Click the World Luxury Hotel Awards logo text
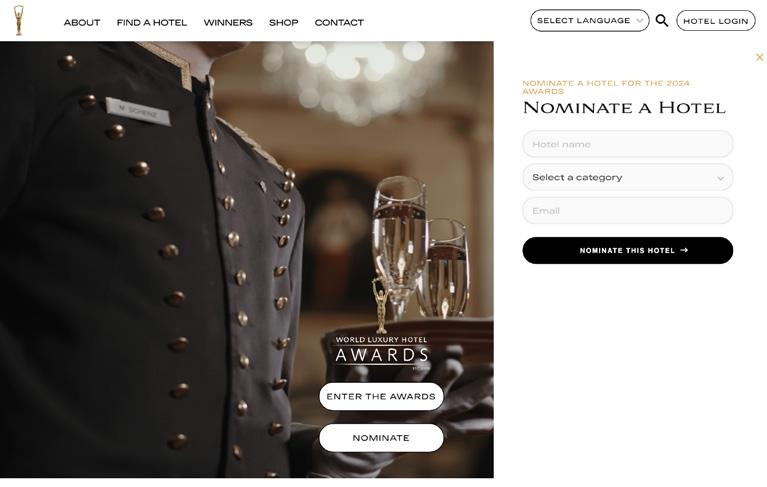 (x=382, y=351)
